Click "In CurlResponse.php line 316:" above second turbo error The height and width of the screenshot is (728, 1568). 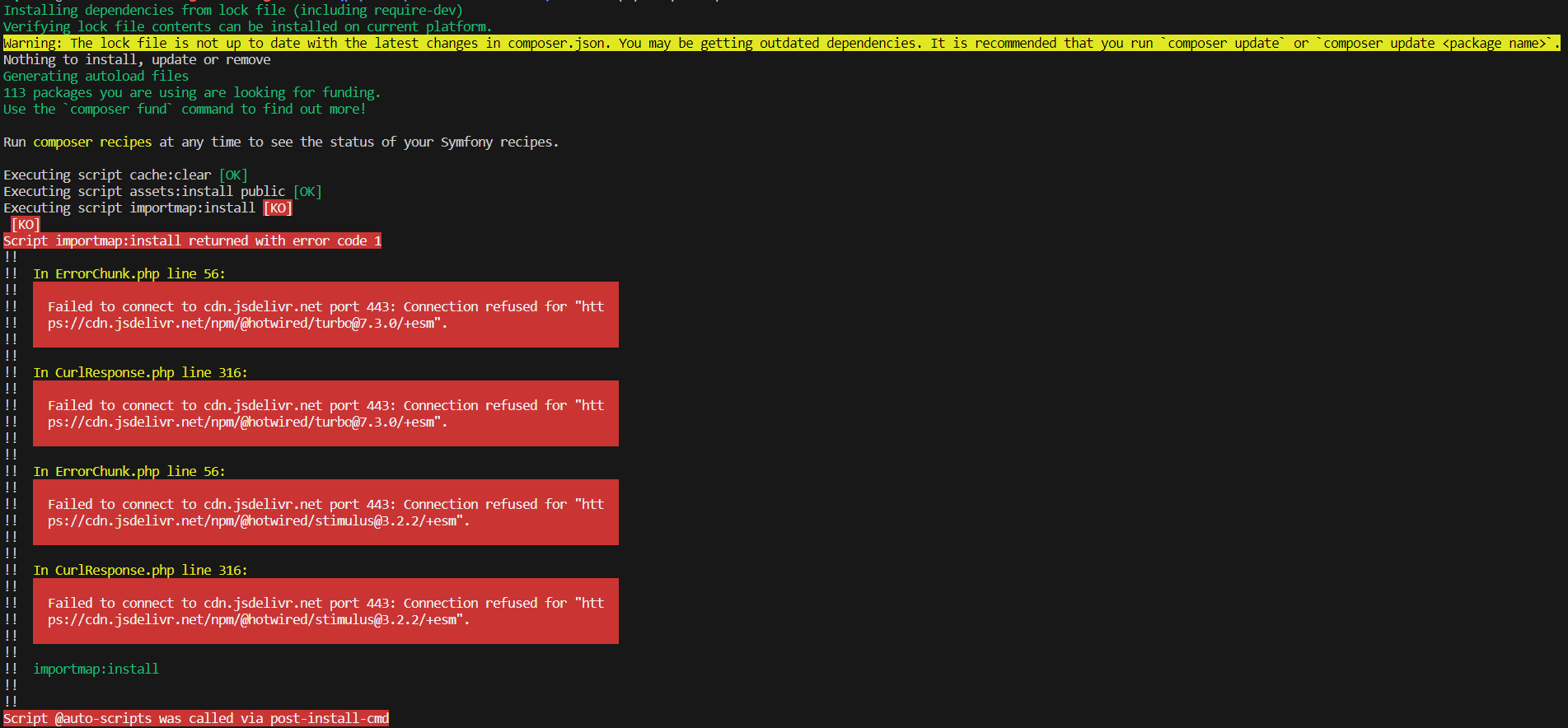[x=140, y=372]
